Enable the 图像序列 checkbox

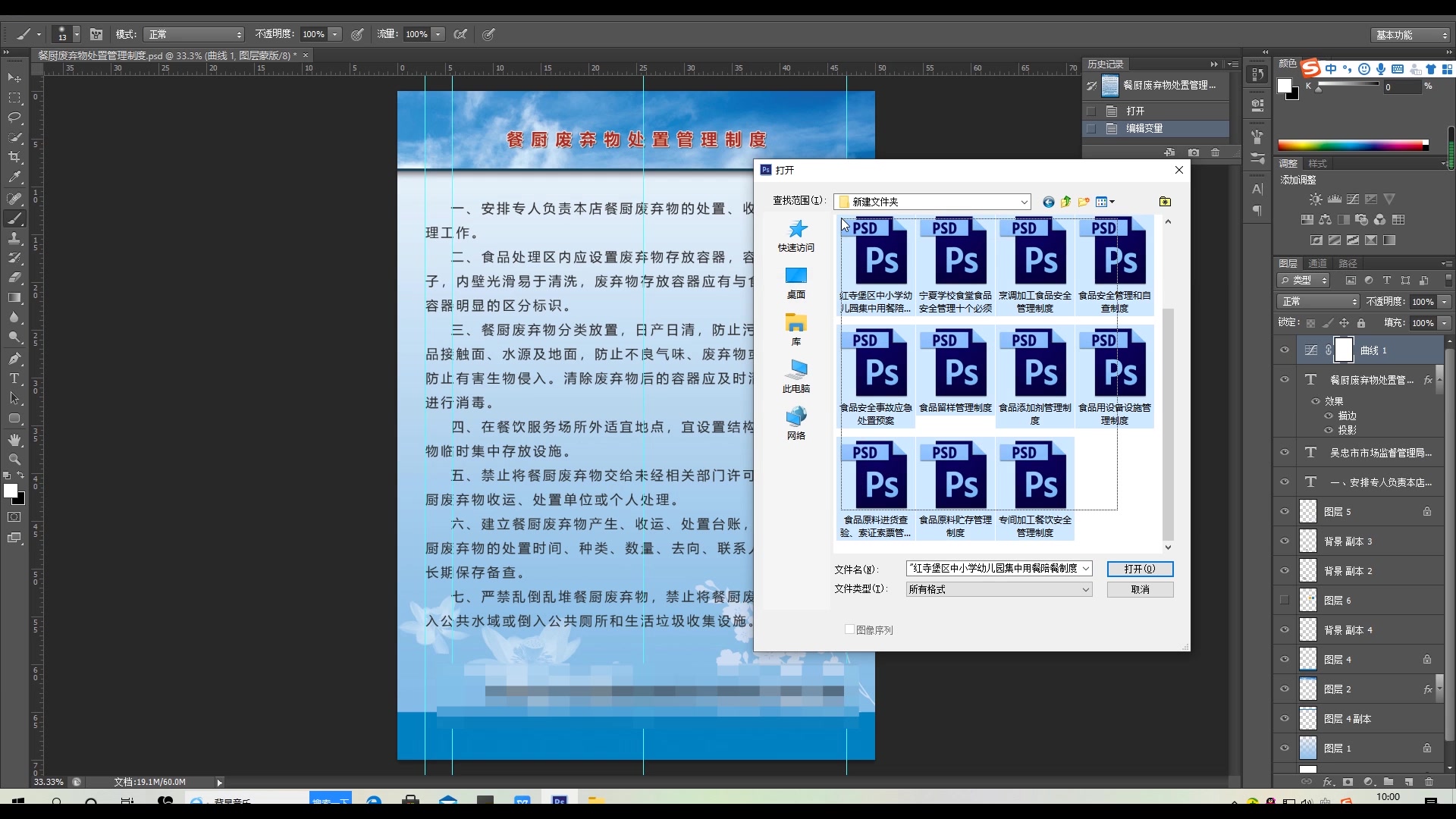(850, 629)
